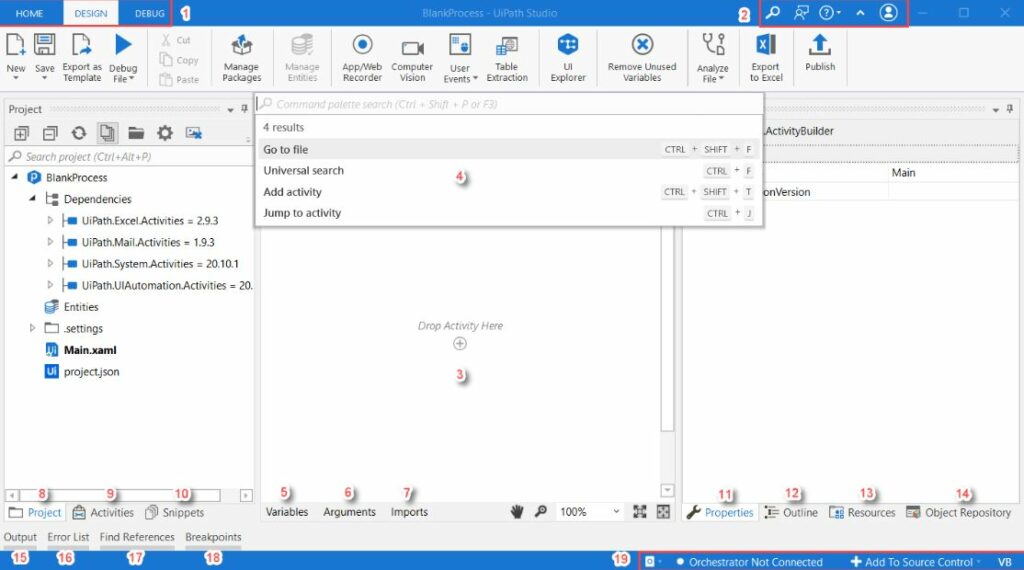Open the user account profile icon
1024x570 pixels.
tap(888, 12)
